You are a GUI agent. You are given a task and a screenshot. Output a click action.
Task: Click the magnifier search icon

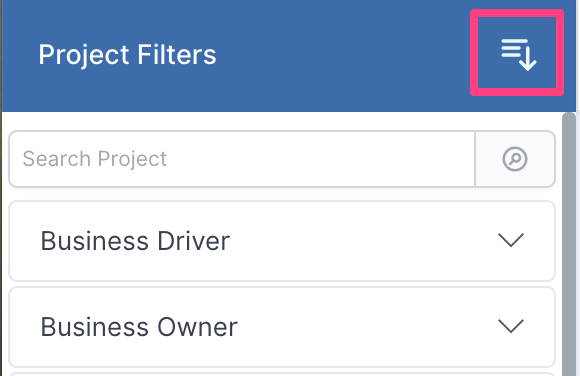[x=515, y=159]
